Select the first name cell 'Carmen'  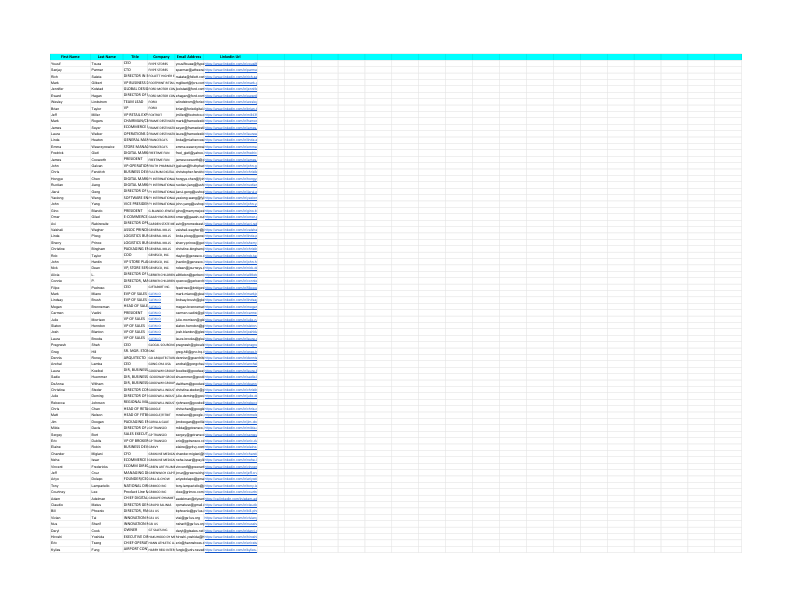(70, 313)
